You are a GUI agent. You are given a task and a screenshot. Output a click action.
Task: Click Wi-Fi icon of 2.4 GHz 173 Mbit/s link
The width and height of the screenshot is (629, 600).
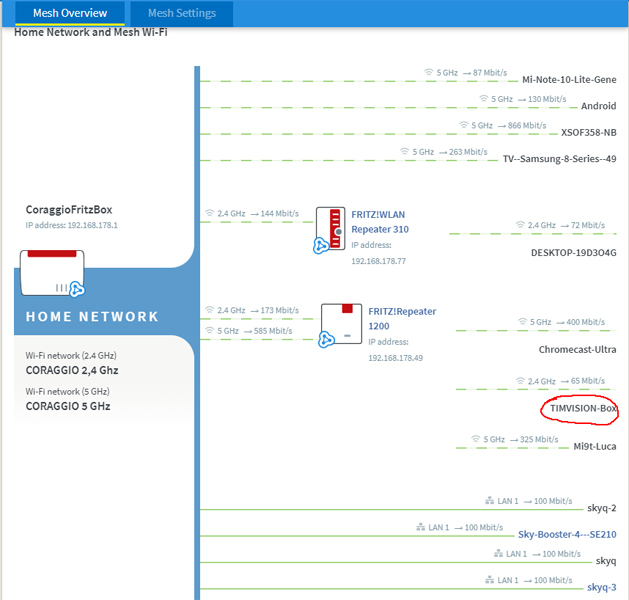tap(209, 310)
